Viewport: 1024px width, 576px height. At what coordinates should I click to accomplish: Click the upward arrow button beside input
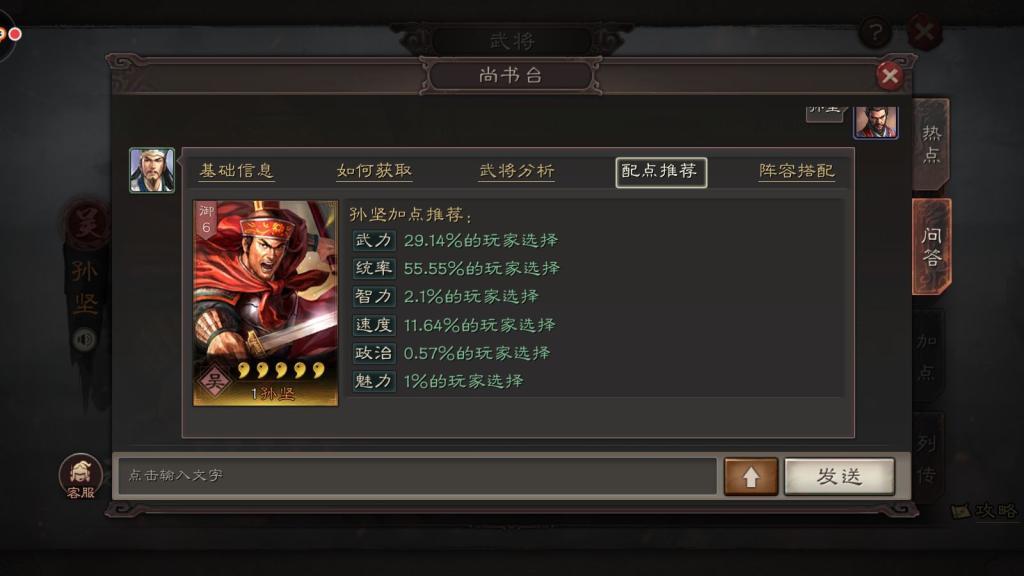click(x=751, y=477)
